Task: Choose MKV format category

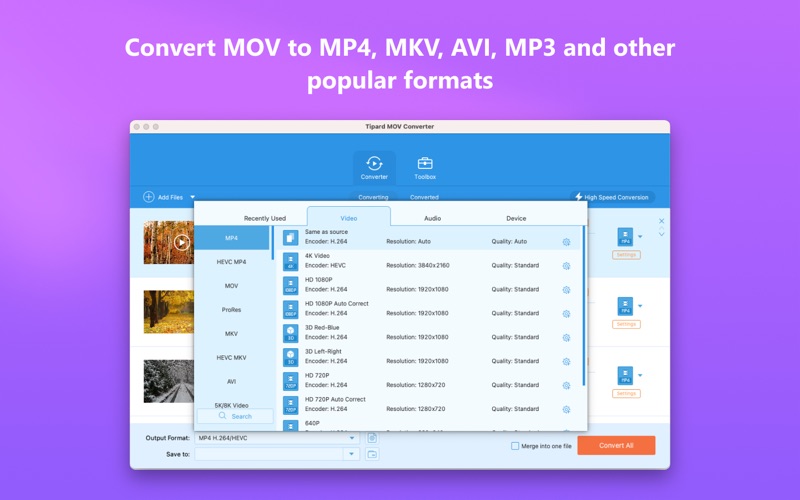Action: pos(232,334)
